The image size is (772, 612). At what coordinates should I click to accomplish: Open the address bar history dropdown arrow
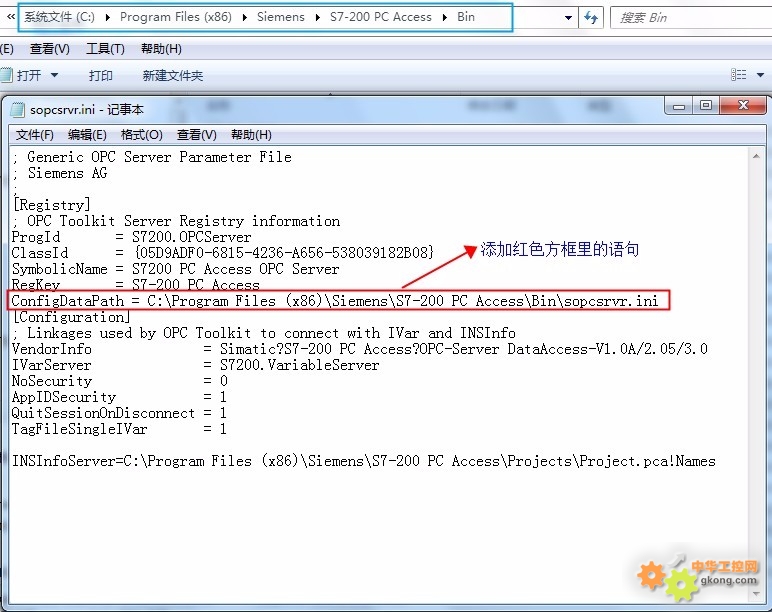coord(568,18)
